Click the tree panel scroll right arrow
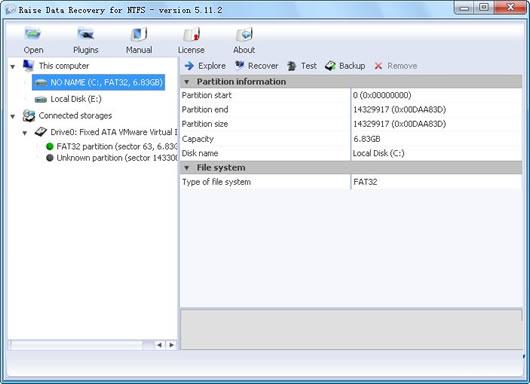Viewport: 530px width, 384px height. tap(171, 345)
